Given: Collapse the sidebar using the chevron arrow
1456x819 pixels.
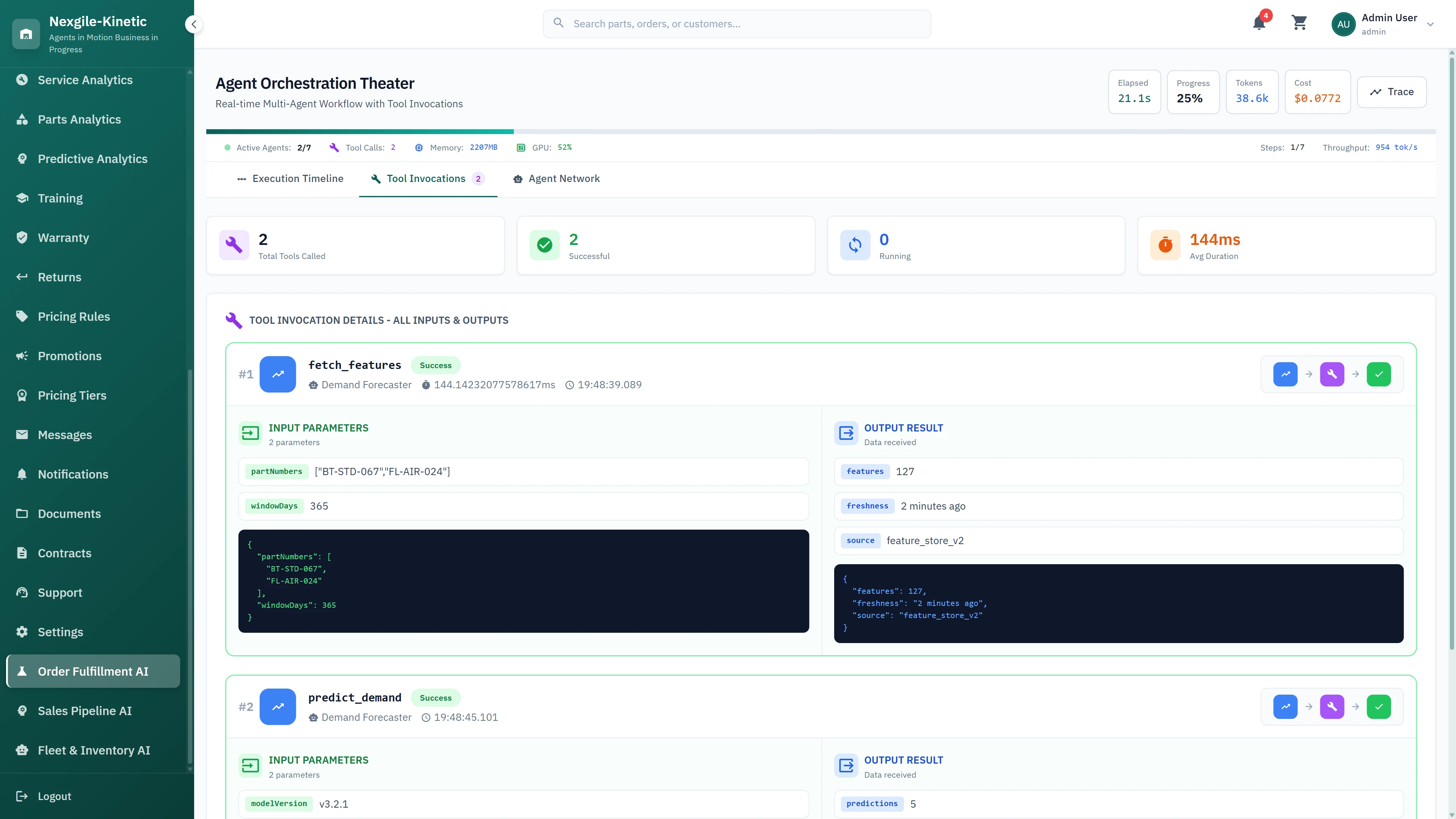Looking at the screenshot, I should [x=194, y=24].
